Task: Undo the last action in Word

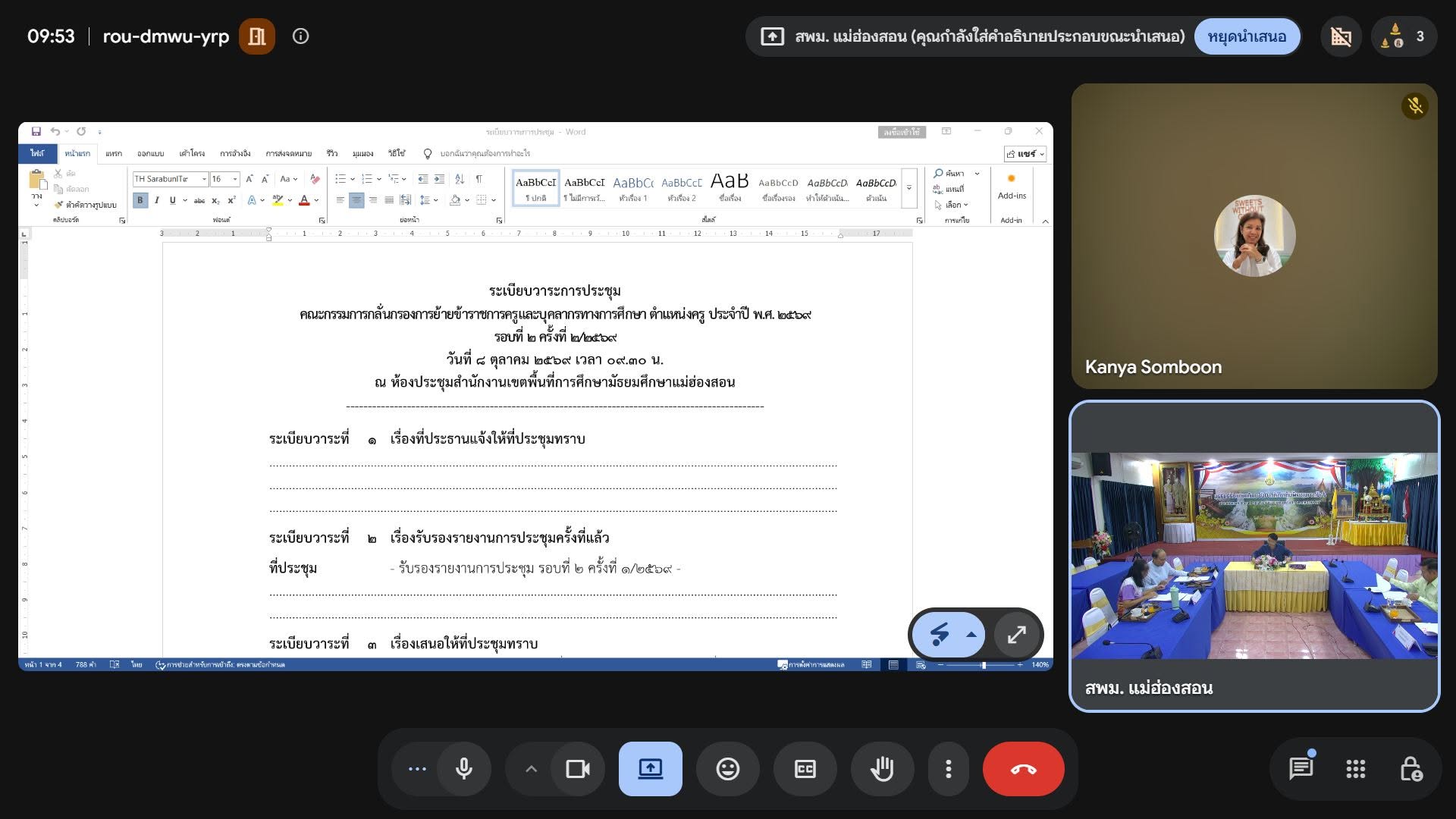Action: 55,132
